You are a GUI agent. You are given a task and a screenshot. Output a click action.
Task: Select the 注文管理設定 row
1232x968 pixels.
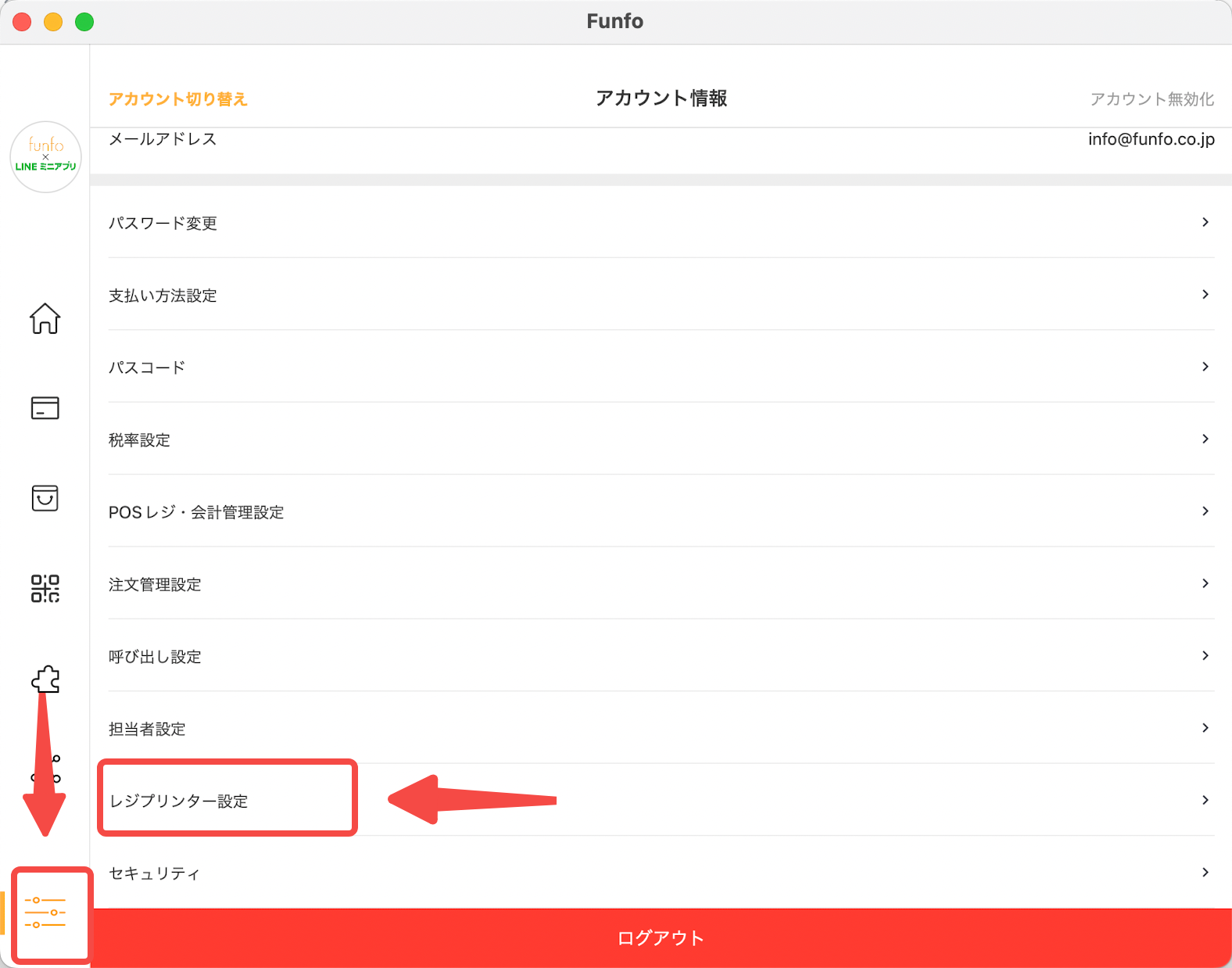(155, 584)
